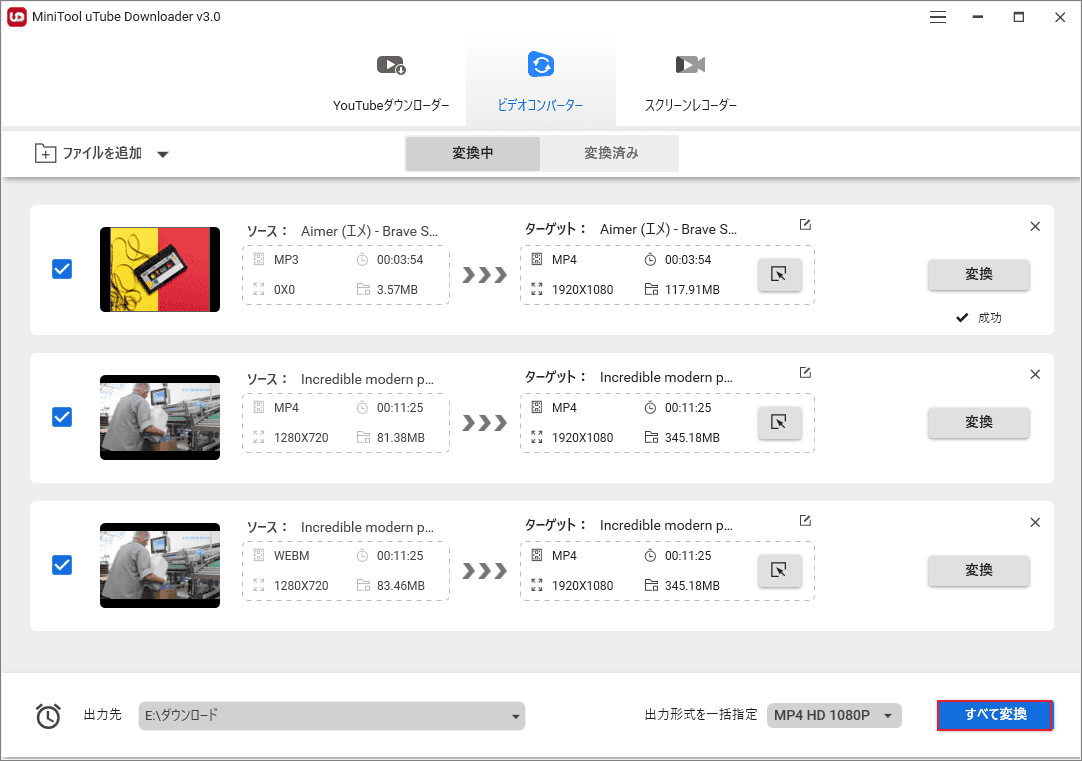Select the 変換中 tab

click(473, 153)
